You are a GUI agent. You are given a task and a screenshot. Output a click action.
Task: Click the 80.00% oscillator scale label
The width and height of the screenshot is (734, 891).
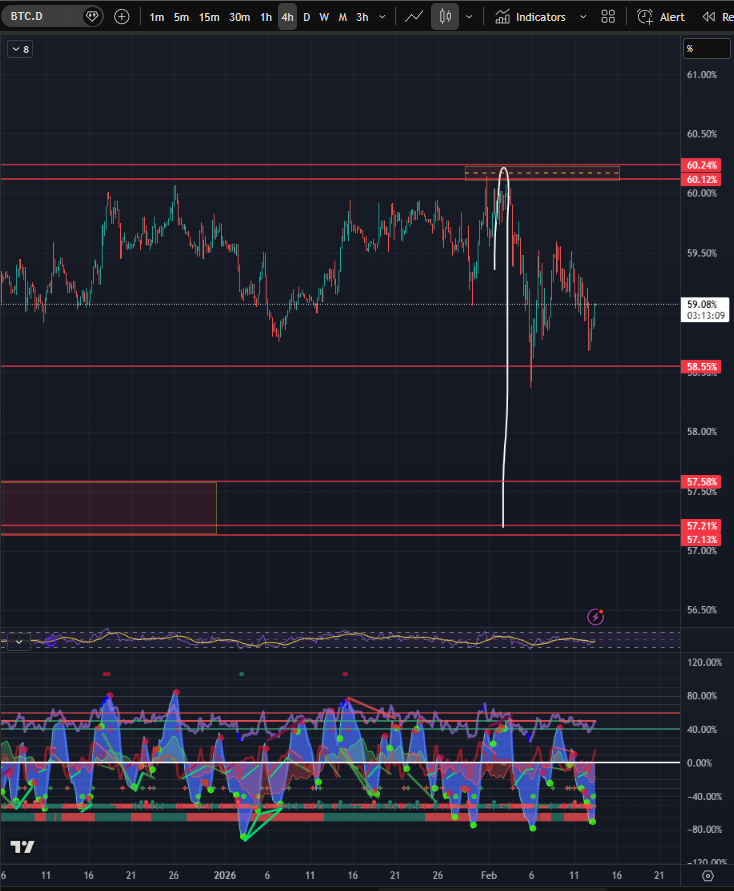(702, 696)
